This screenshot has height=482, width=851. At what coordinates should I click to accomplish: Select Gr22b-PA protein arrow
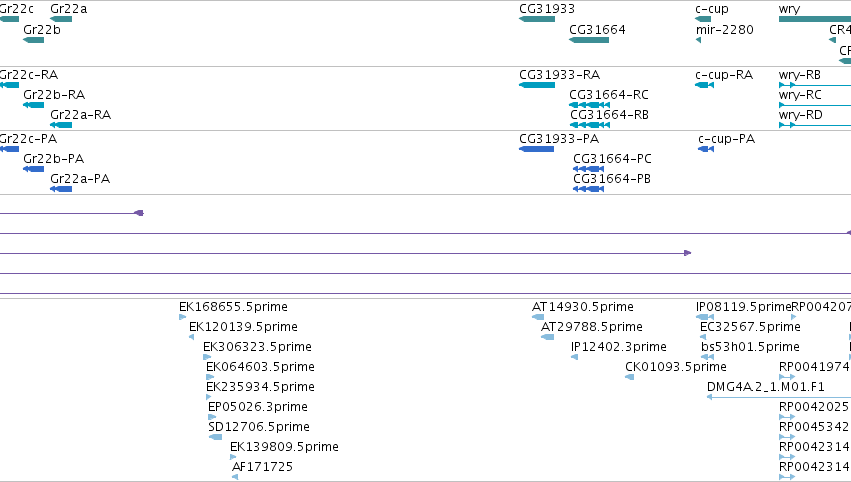[33, 169]
